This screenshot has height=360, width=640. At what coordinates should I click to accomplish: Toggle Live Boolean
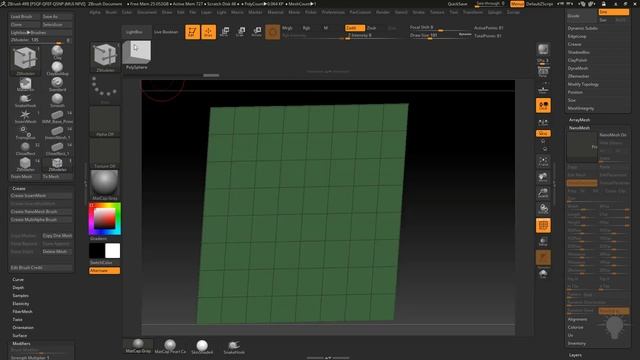pos(166,32)
